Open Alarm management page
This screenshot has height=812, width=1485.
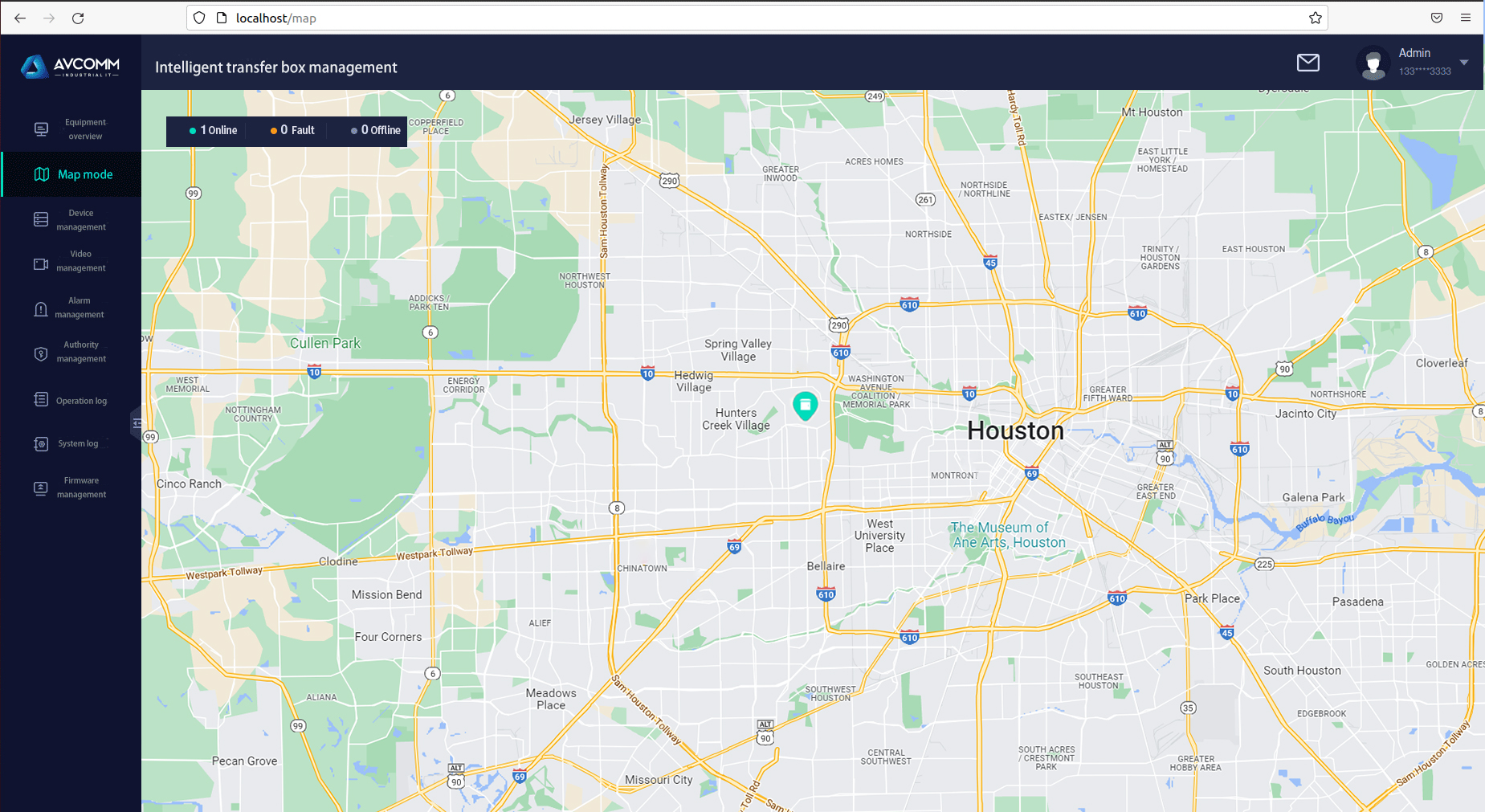71,308
